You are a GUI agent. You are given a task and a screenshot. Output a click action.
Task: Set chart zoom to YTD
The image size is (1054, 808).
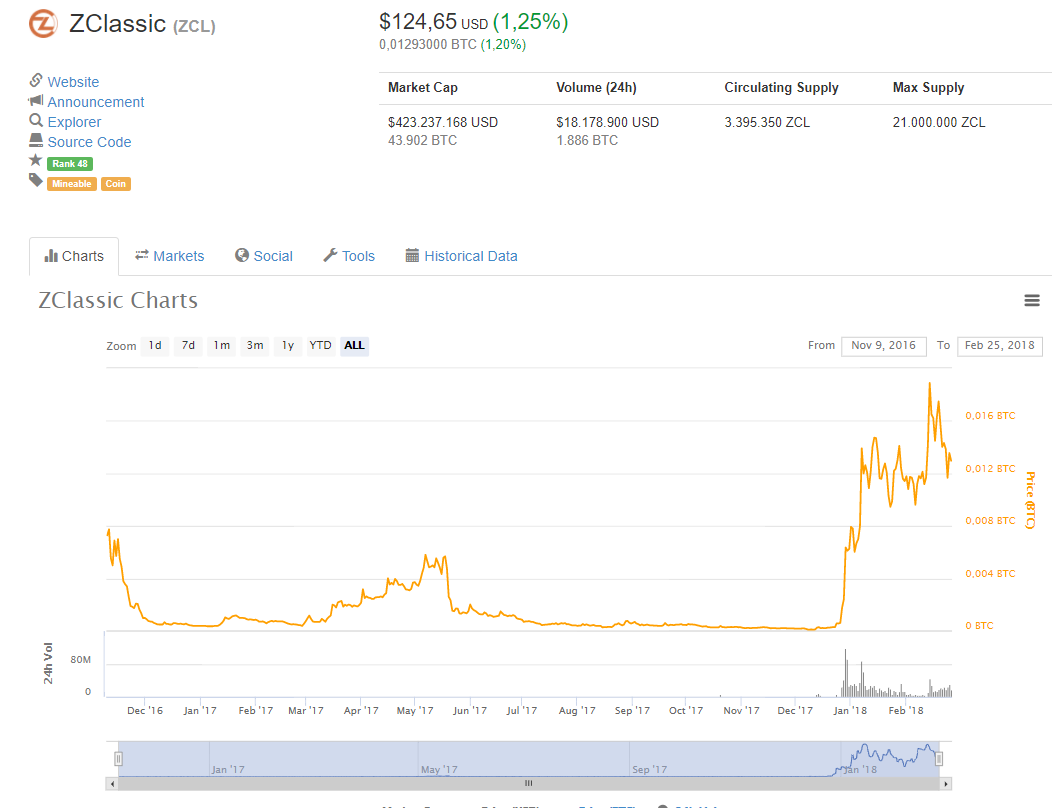[321, 346]
